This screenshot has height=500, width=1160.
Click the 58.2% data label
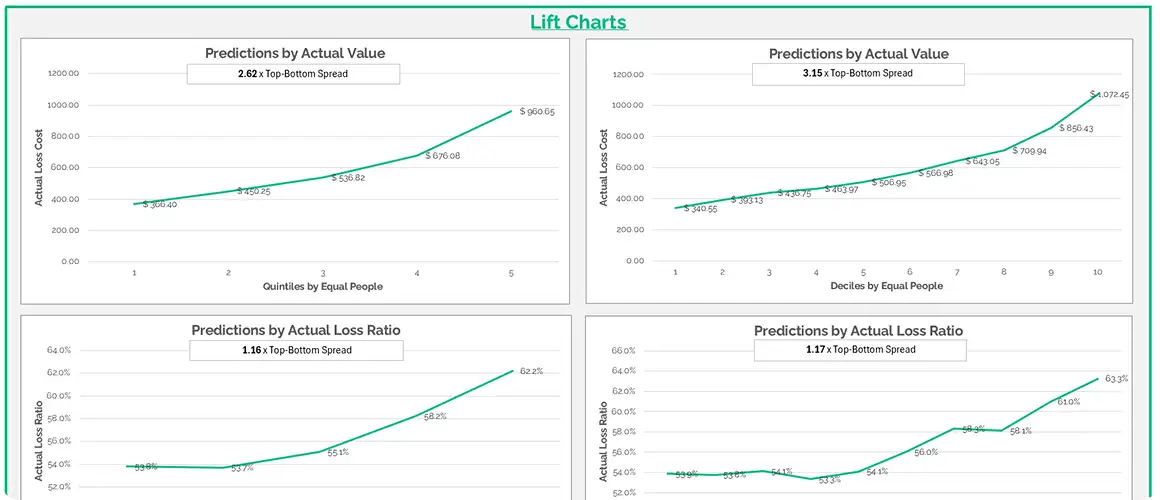434,416
